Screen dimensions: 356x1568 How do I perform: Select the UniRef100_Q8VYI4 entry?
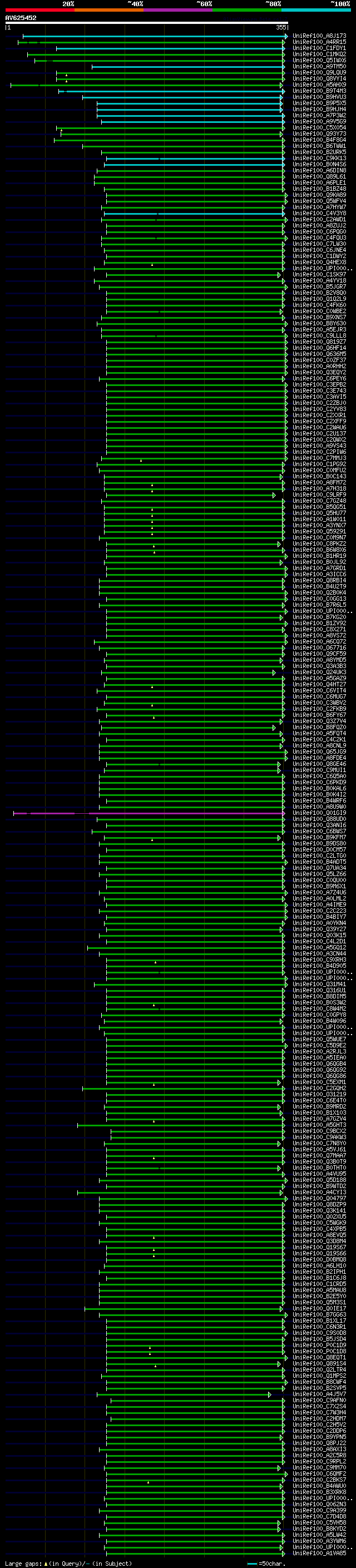319,78
